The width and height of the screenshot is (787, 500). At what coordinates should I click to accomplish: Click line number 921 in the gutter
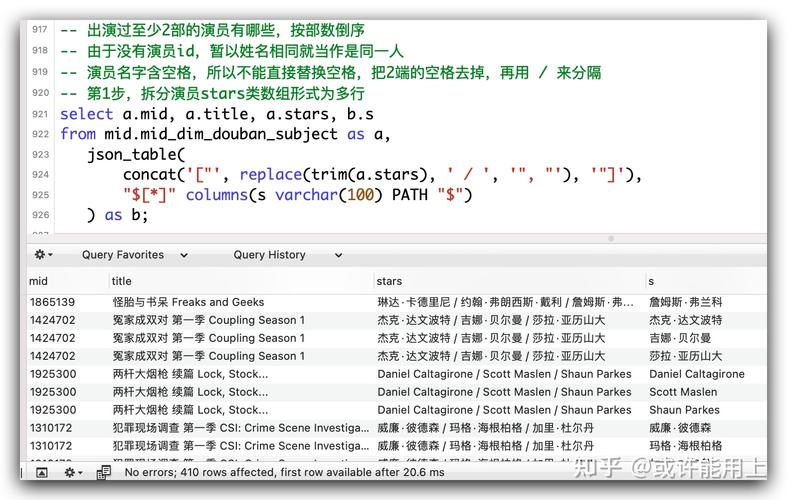pos(40,114)
